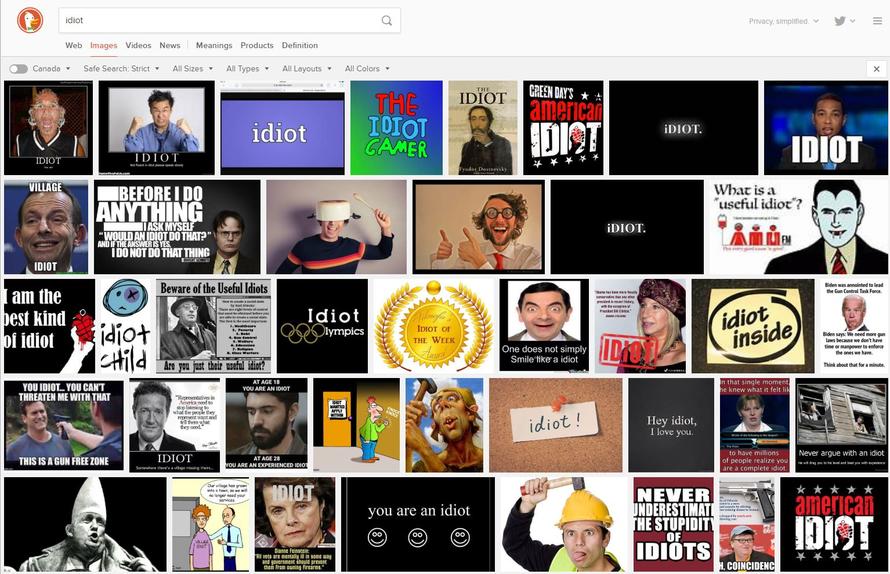Open man with pot on head thumbnail
Screen dimensions: 890x574
pyautogui.click(x=337, y=227)
